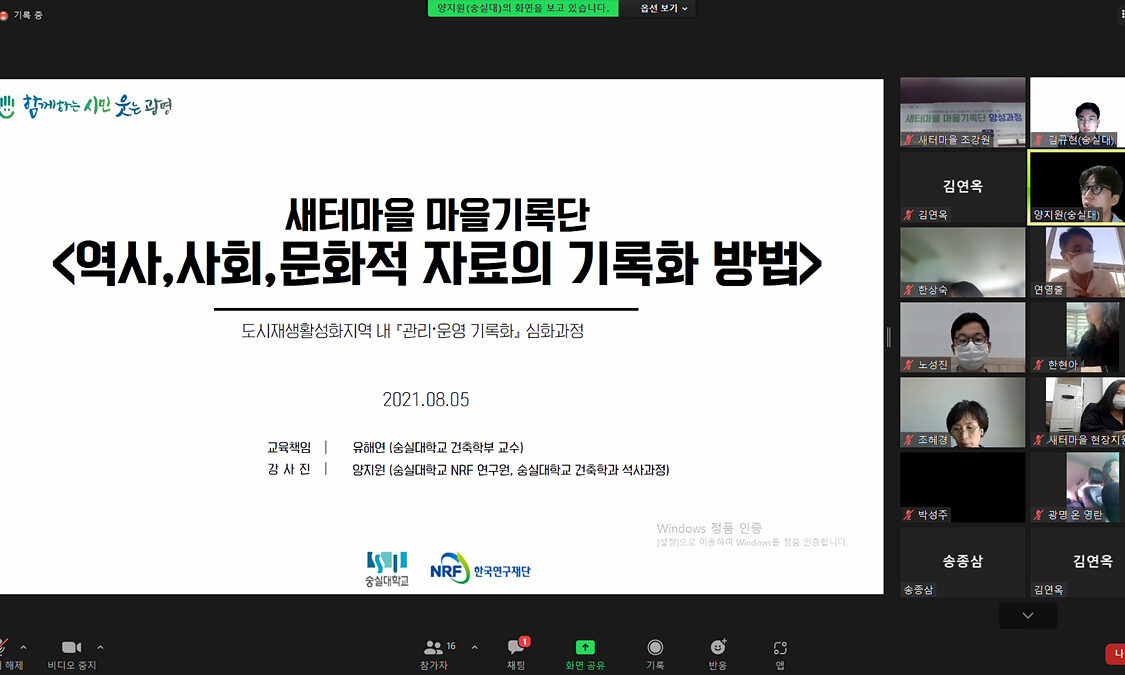Expand the video options arrow beside 비디오 중지
The height and width of the screenshot is (675, 1125).
(100, 647)
